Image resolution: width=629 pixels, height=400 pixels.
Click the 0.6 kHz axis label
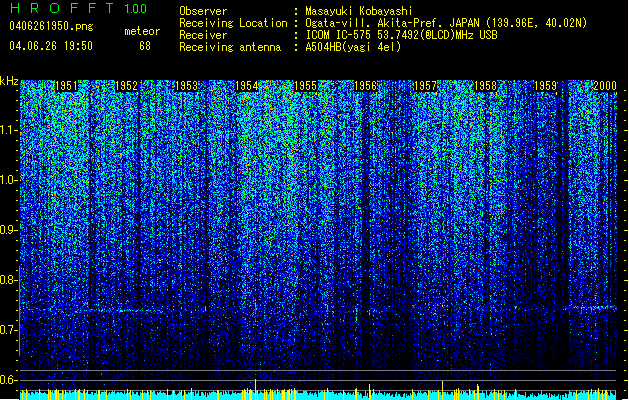[8, 380]
